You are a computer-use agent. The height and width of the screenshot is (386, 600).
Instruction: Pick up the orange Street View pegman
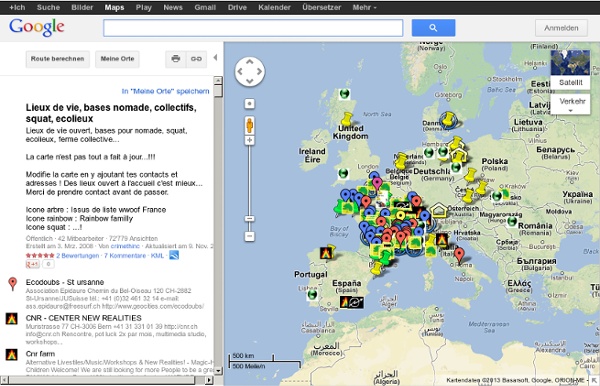[x=249, y=125]
